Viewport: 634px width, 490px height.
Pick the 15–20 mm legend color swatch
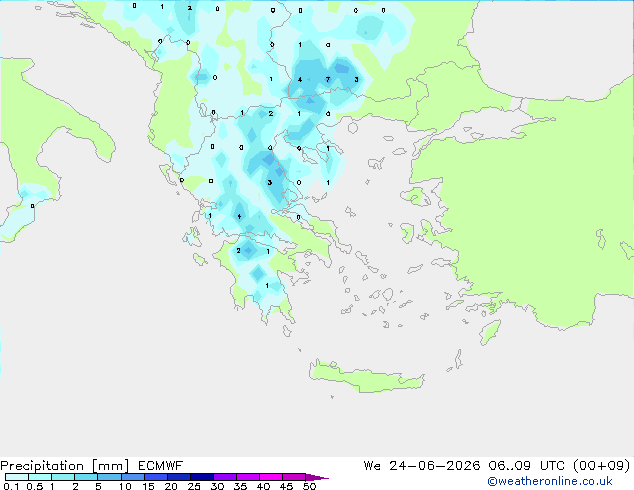[x=156, y=477]
